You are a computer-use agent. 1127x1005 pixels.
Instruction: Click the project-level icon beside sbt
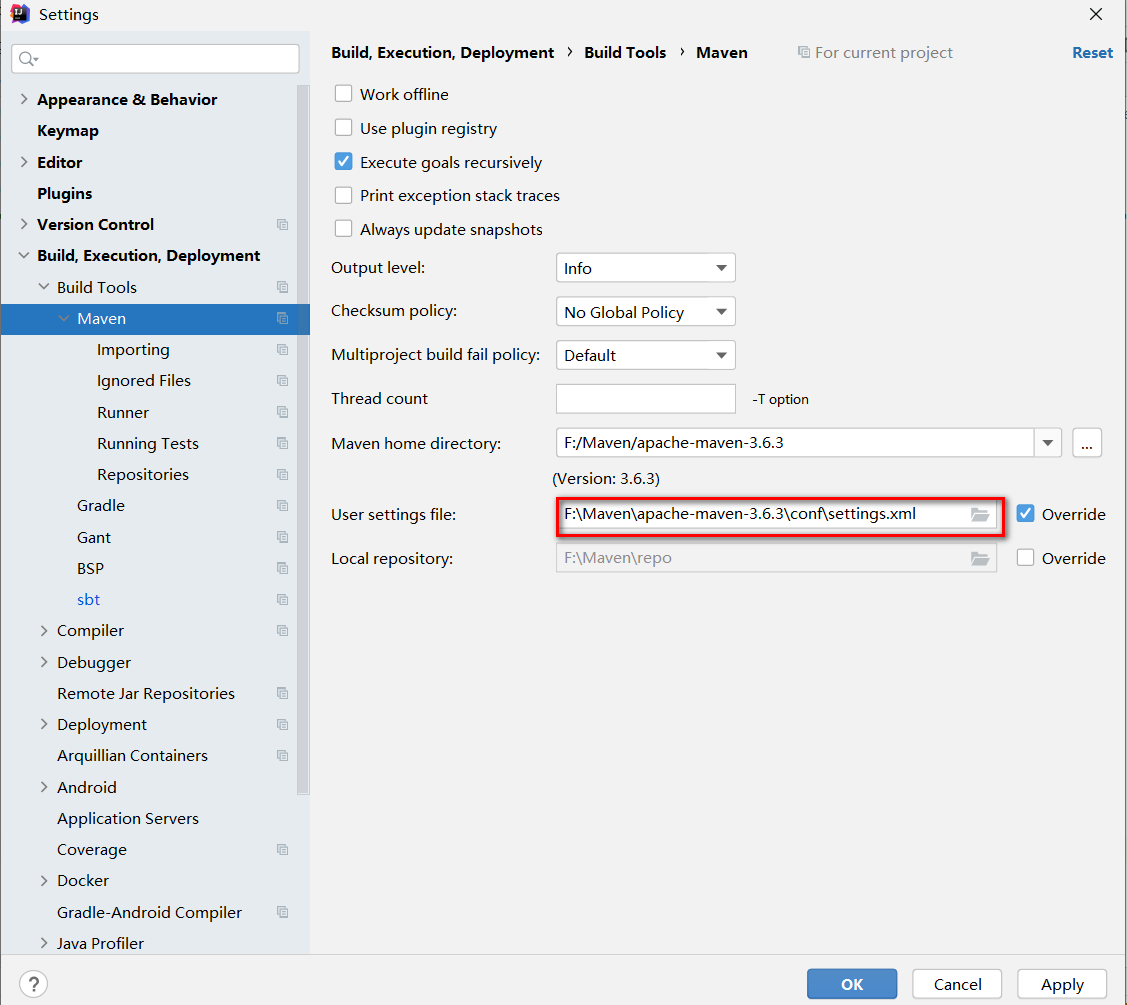click(282, 600)
